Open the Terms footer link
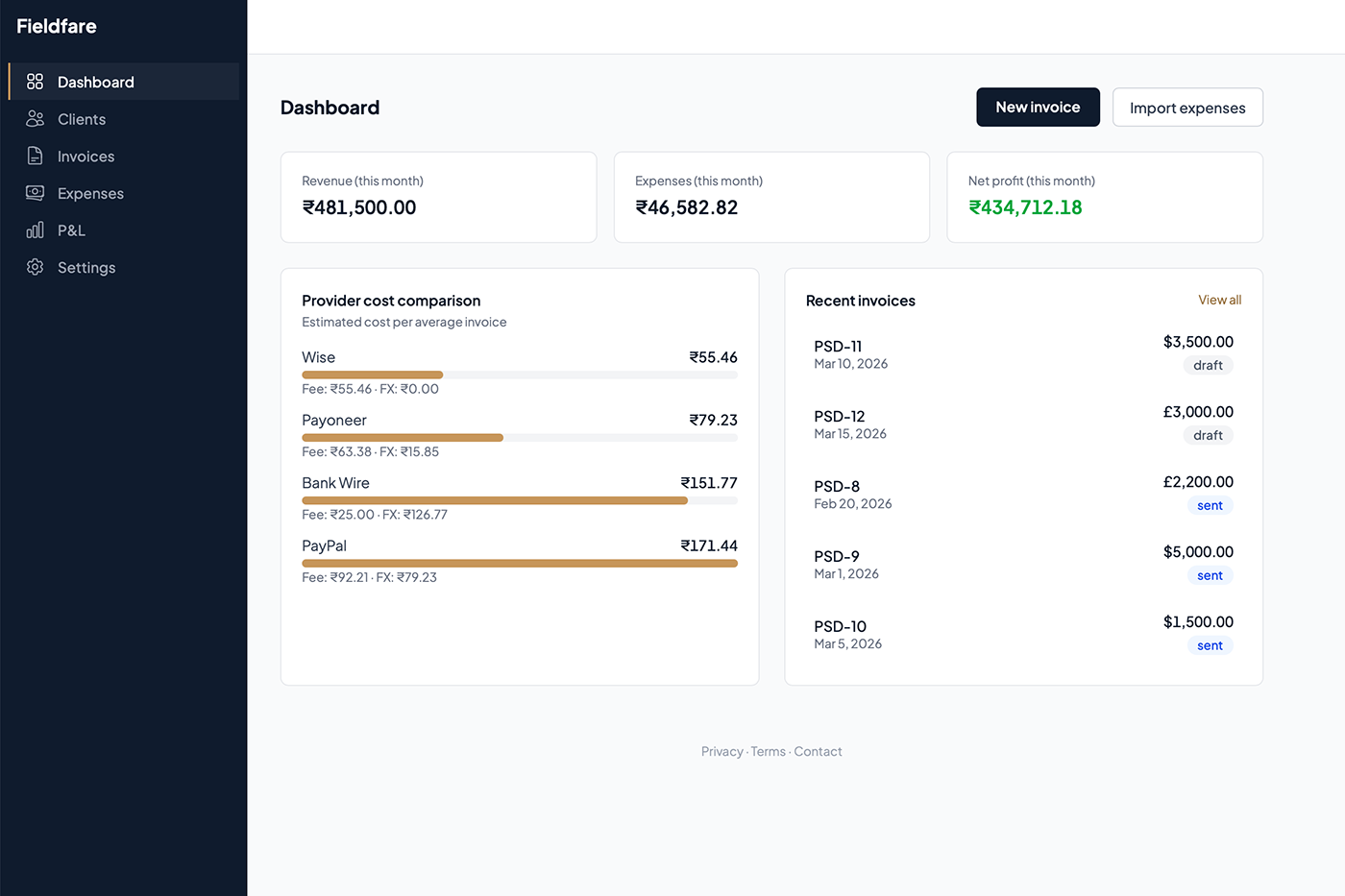Image resolution: width=1345 pixels, height=896 pixels. coord(768,752)
